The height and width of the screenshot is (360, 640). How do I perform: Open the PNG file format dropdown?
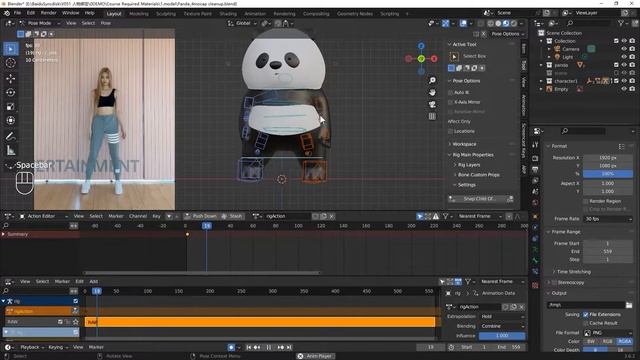click(x=608, y=333)
